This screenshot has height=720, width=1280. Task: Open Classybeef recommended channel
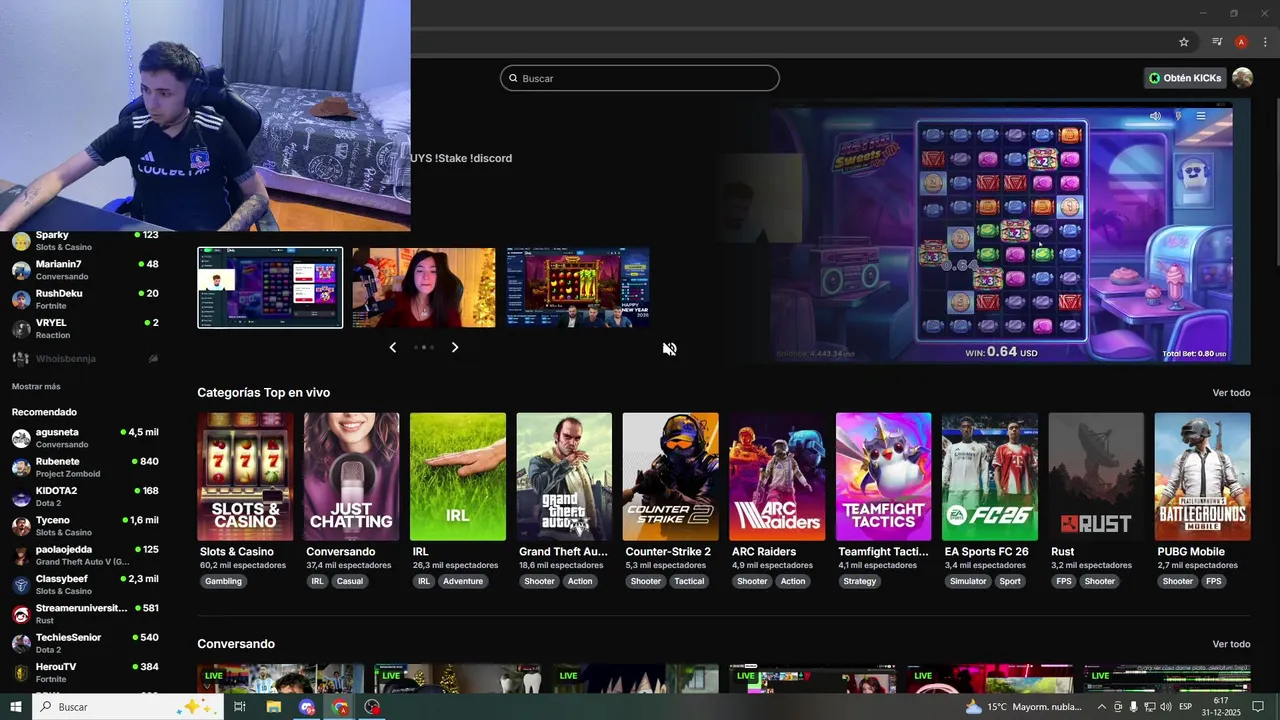85,584
